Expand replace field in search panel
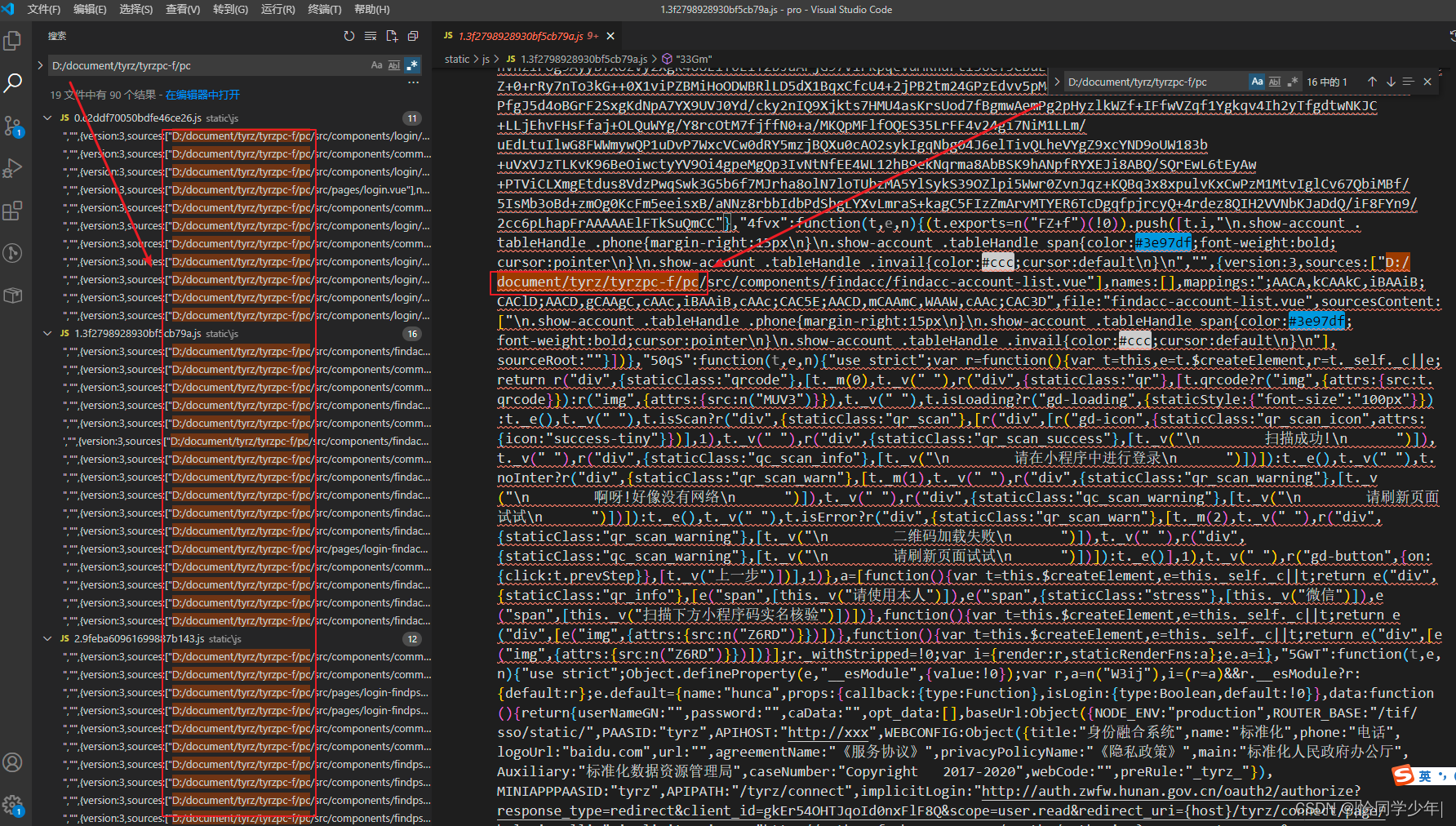Viewport: 1456px width, 826px height. [x=40, y=65]
